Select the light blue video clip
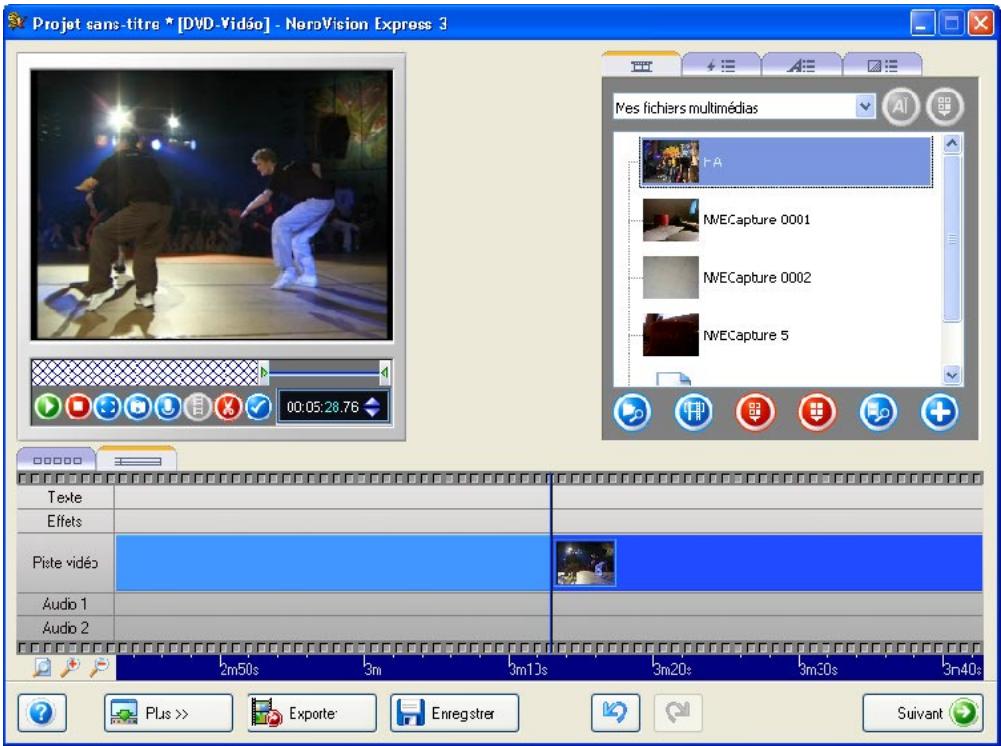 point(333,563)
